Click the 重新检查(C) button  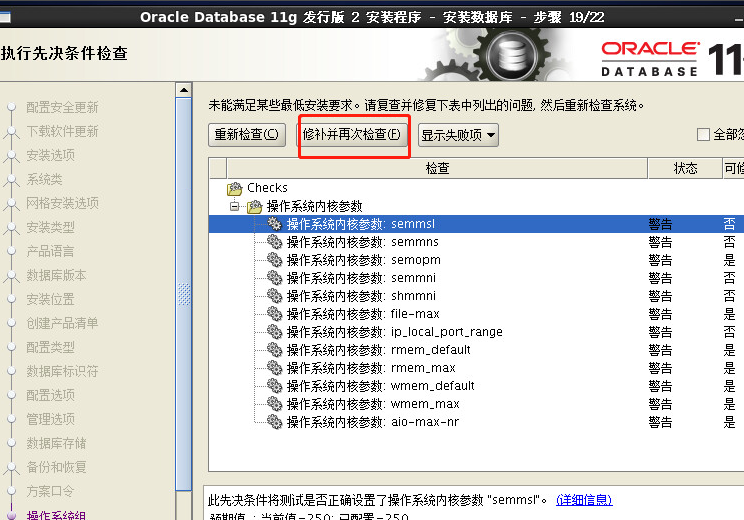pyautogui.click(x=247, y=135)
